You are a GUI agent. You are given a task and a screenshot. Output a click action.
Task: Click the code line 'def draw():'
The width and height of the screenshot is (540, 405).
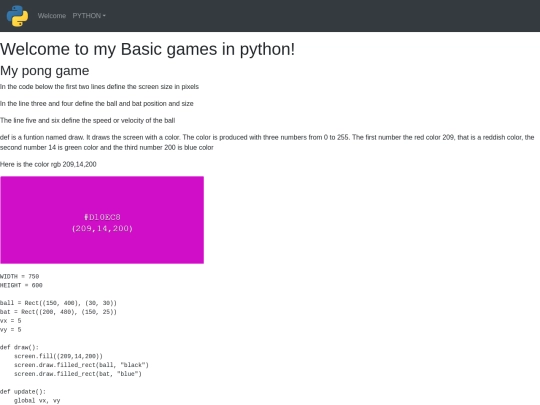(x=20, y=347)
